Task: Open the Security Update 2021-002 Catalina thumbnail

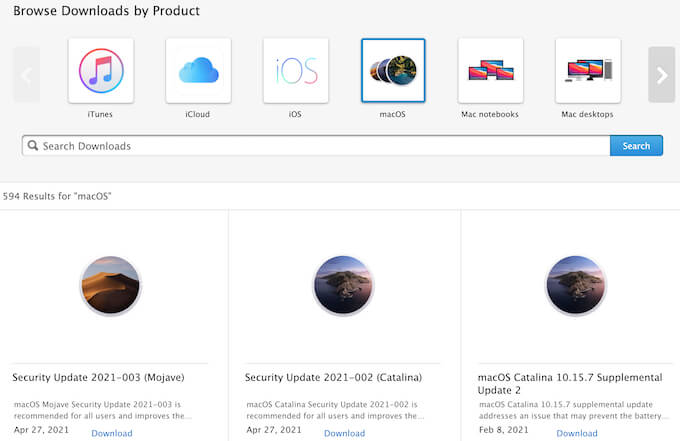Action: click(x=343, y=285)
